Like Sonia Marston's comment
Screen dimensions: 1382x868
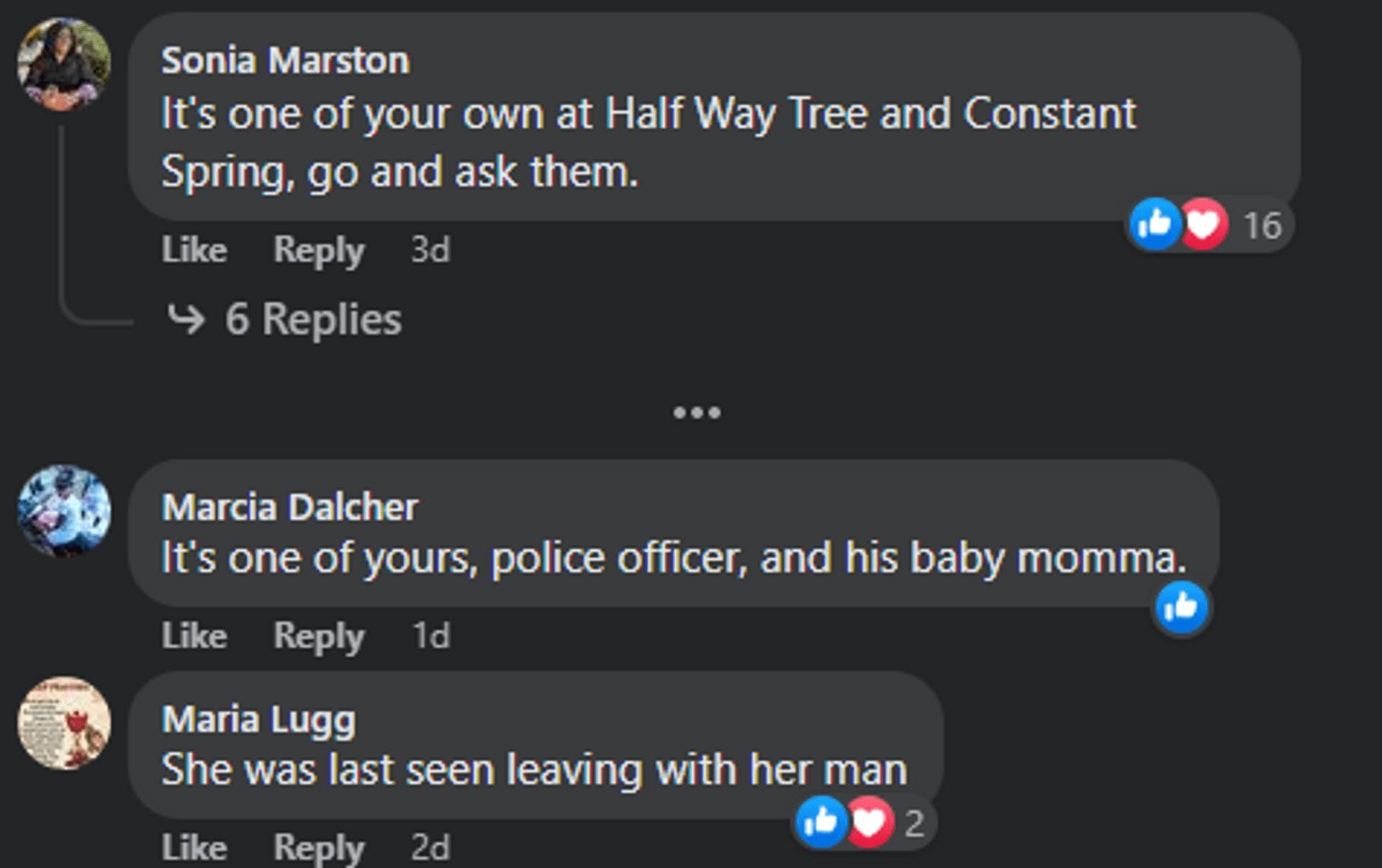pyautogui.click(x=194, y=250)
